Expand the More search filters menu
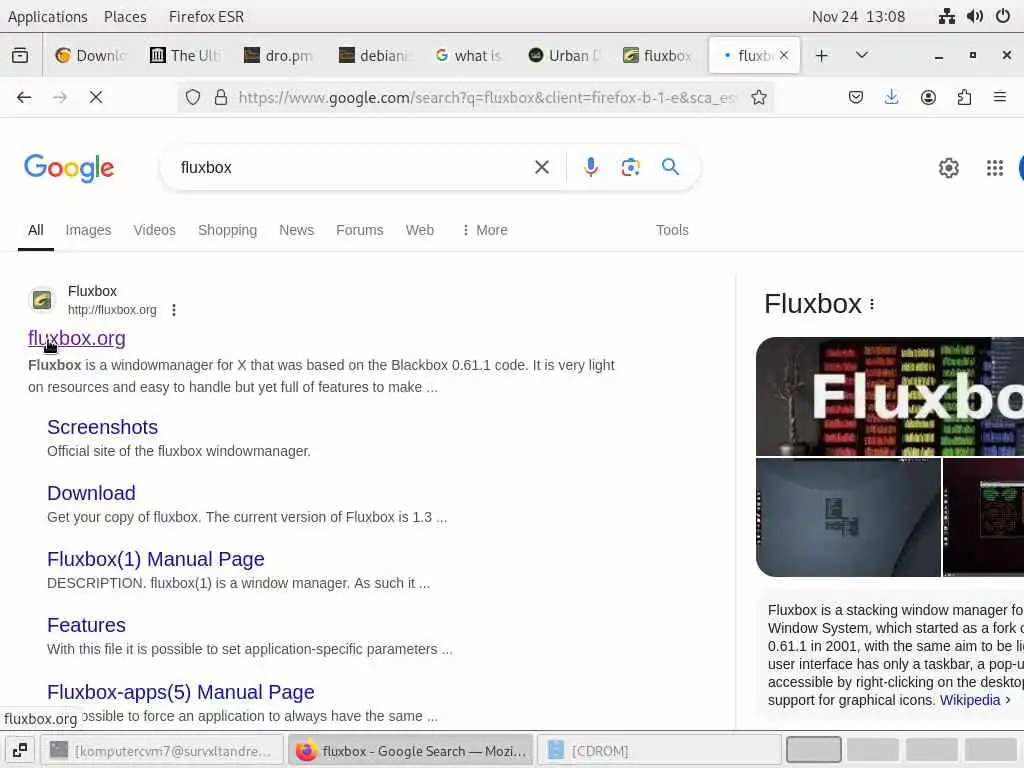The width and height of the screenshot is (1024, 768). click(x=485, y=230)
